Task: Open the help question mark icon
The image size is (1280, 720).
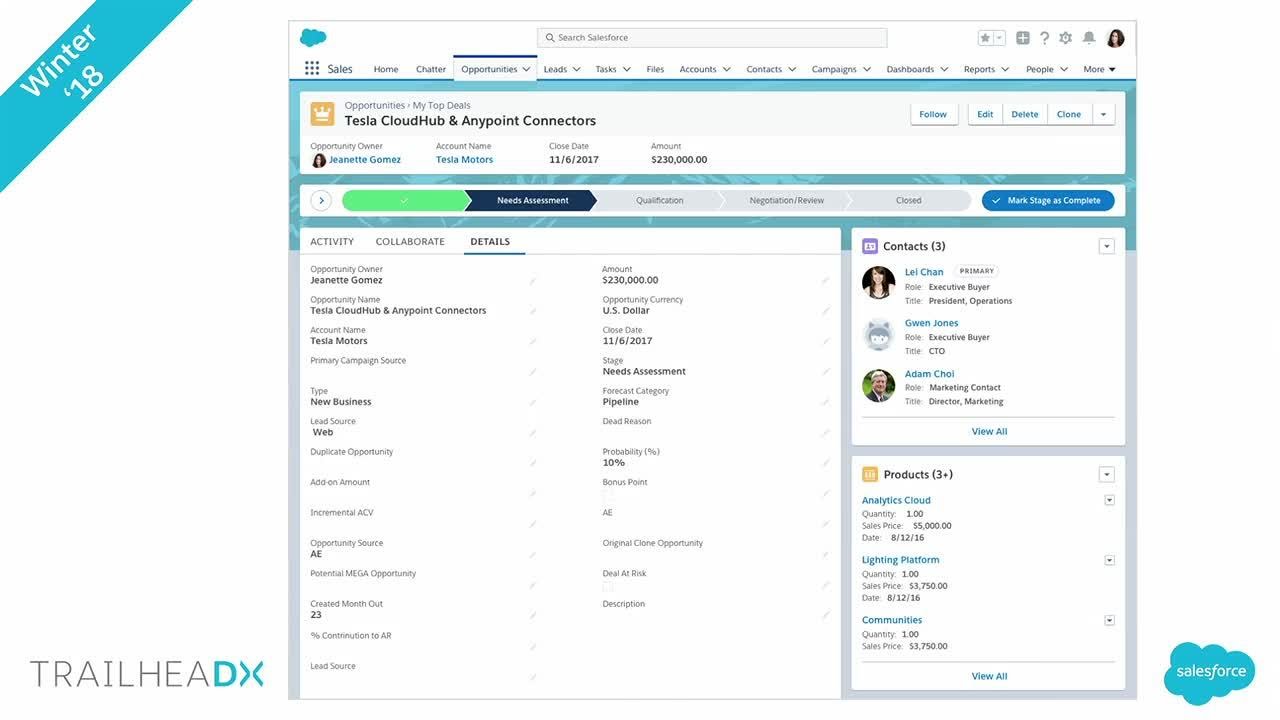Action: click(1044, 38)
